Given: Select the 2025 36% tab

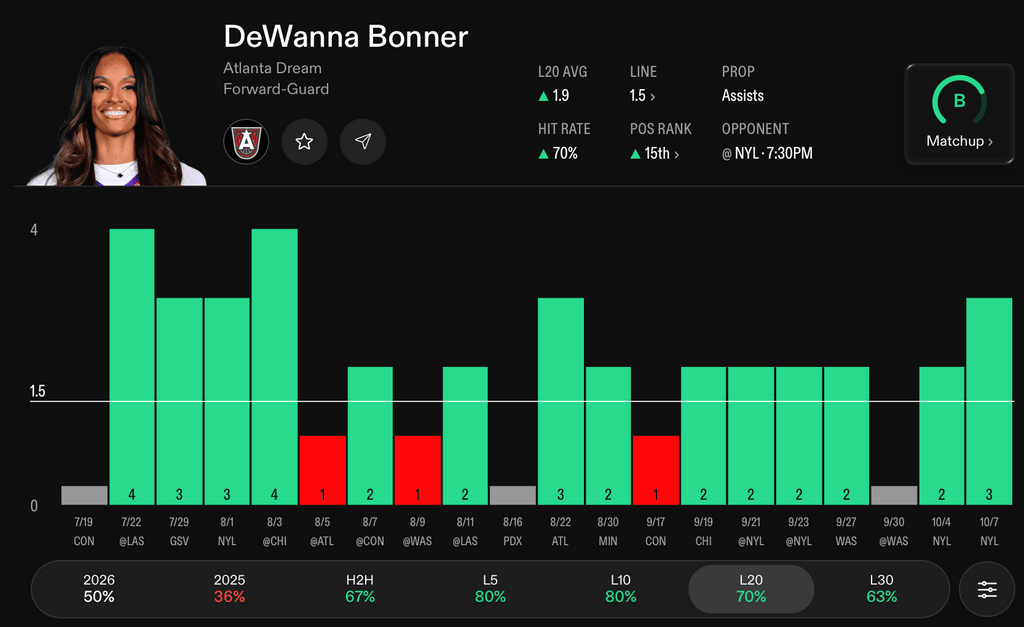Looking at the screenshot, I should tap(229, 588).
